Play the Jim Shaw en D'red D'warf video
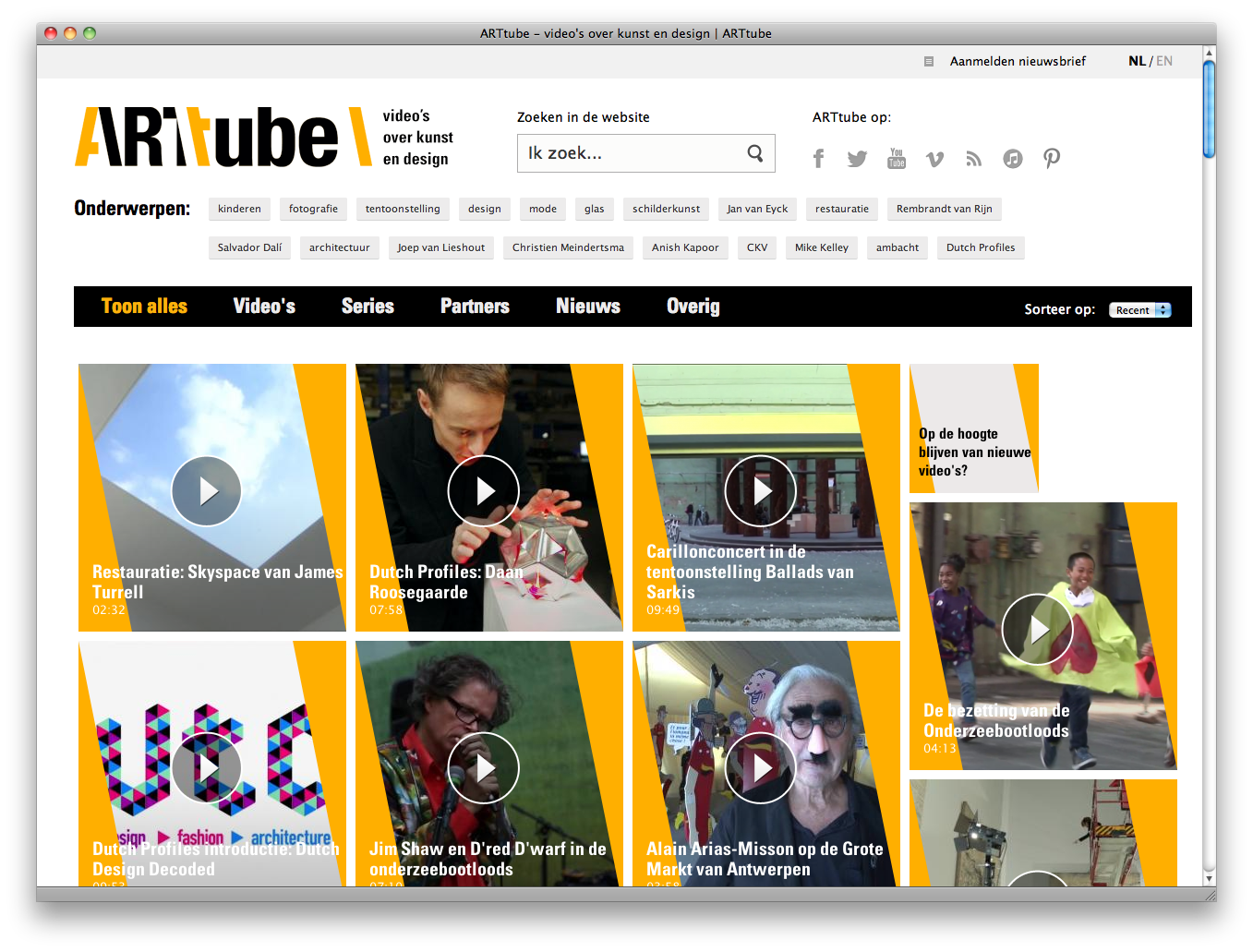 pyautogui.click(x=484, y=768)
